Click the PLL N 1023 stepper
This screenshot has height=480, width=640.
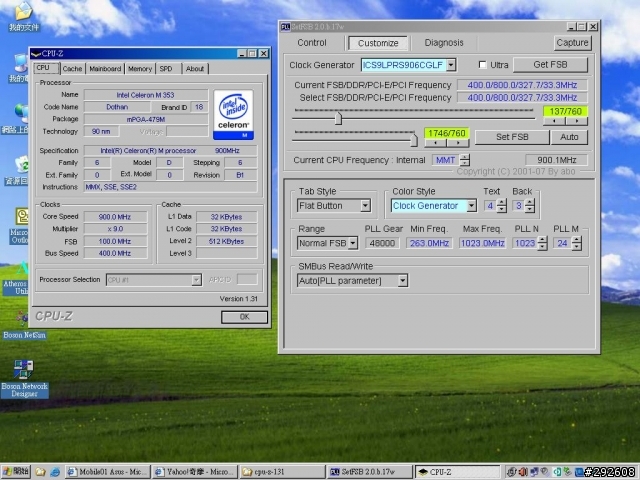point(542,243)
